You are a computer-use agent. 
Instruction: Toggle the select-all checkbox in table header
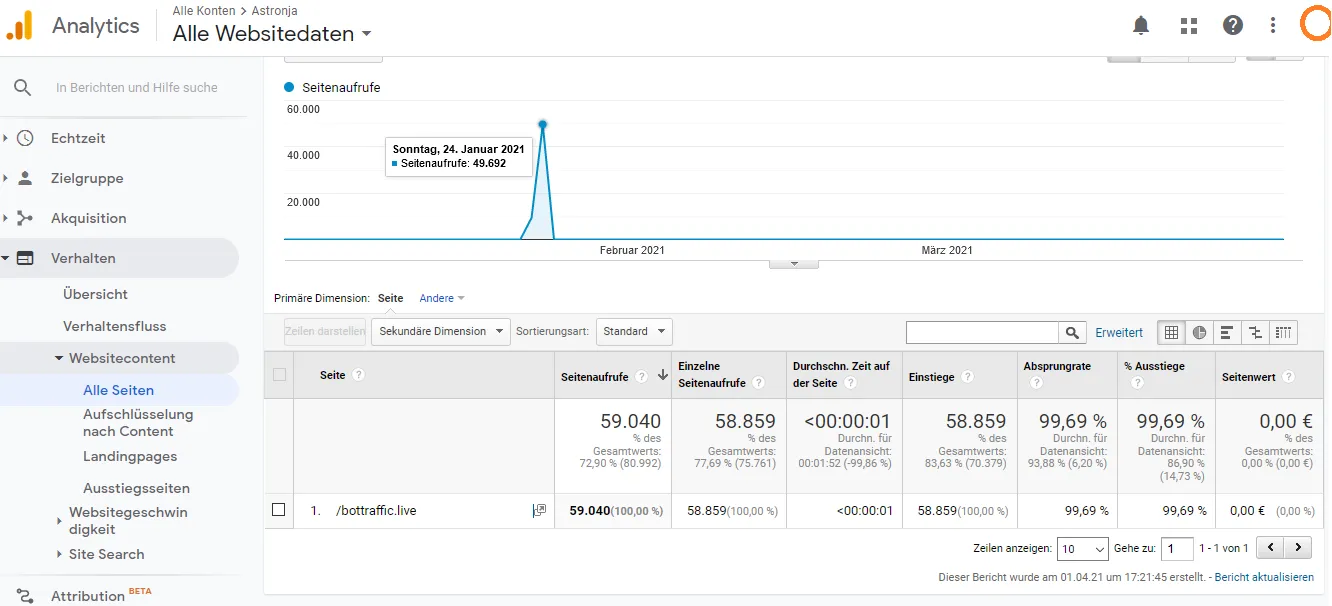pos(279,375)
